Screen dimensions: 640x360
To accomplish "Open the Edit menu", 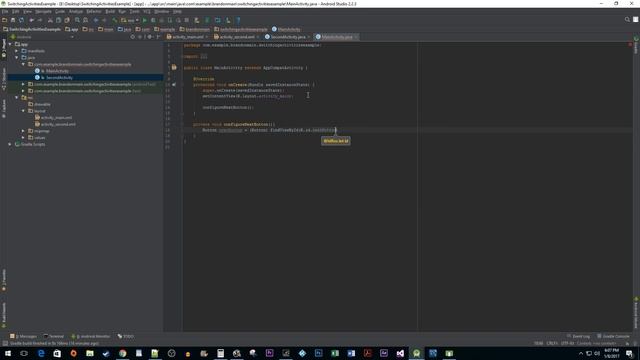I will tap(16, 11).
